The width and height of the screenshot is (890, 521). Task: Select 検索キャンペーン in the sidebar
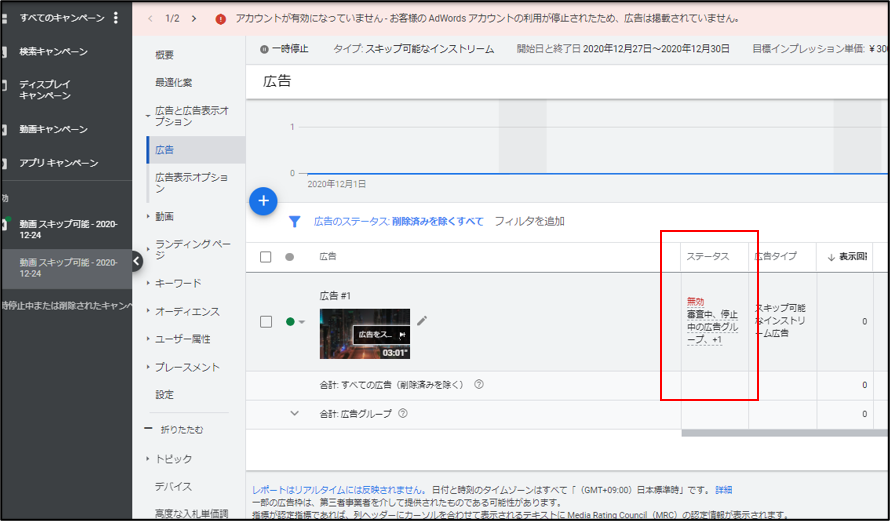(x=53, y=52)
